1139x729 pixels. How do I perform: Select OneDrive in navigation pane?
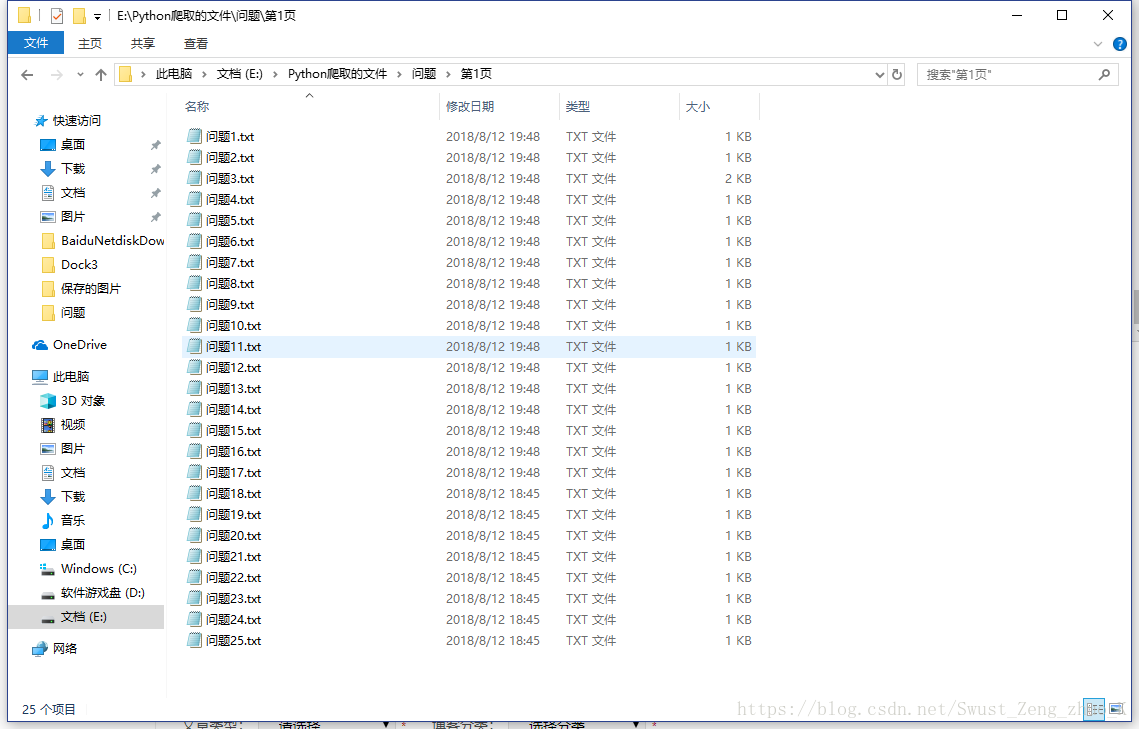click(x=79, y=345)
